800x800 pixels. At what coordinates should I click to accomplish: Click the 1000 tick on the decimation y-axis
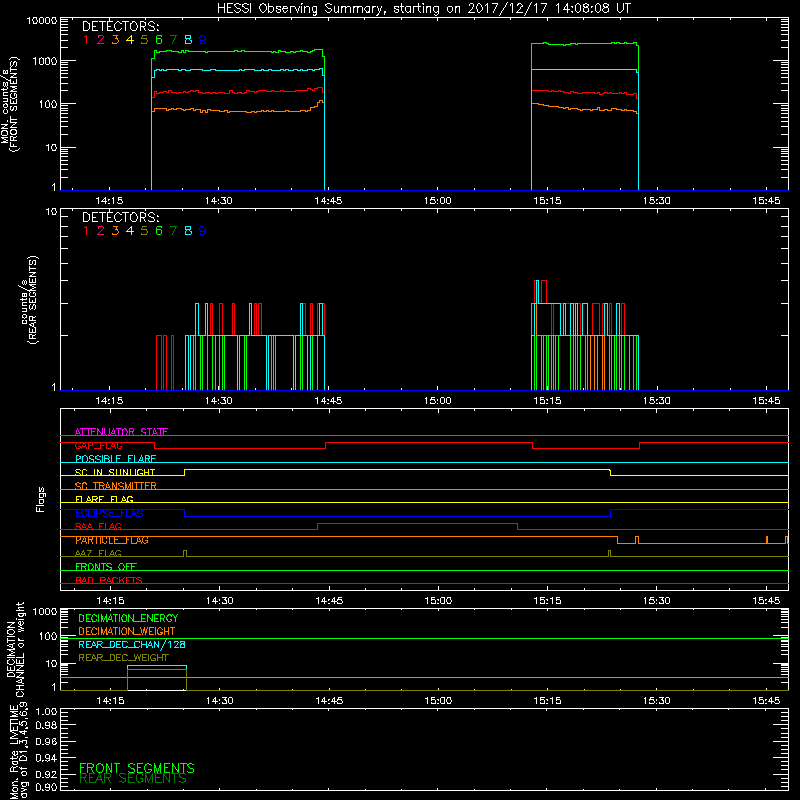click(x=45, y=611)
